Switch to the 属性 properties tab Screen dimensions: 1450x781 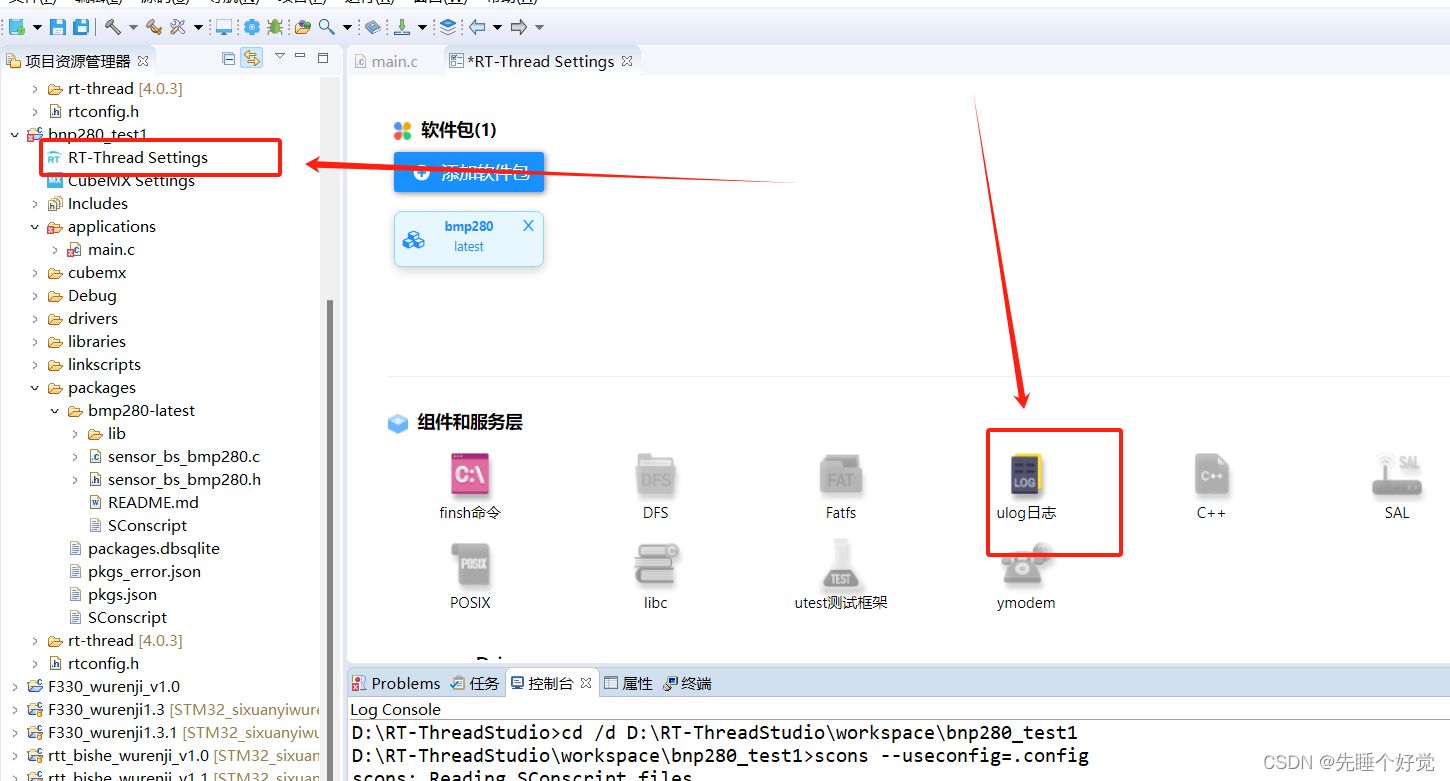pyautogui.click(x=628, y=683)
